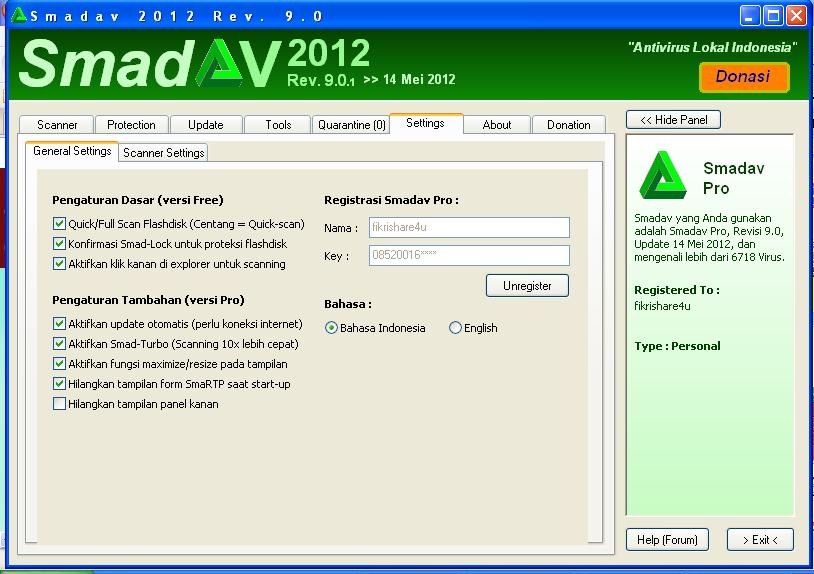814x574 pixels.
Task: Open the Quarantine (0) tab
Action: pyautogui.click(x=351, y=125)
